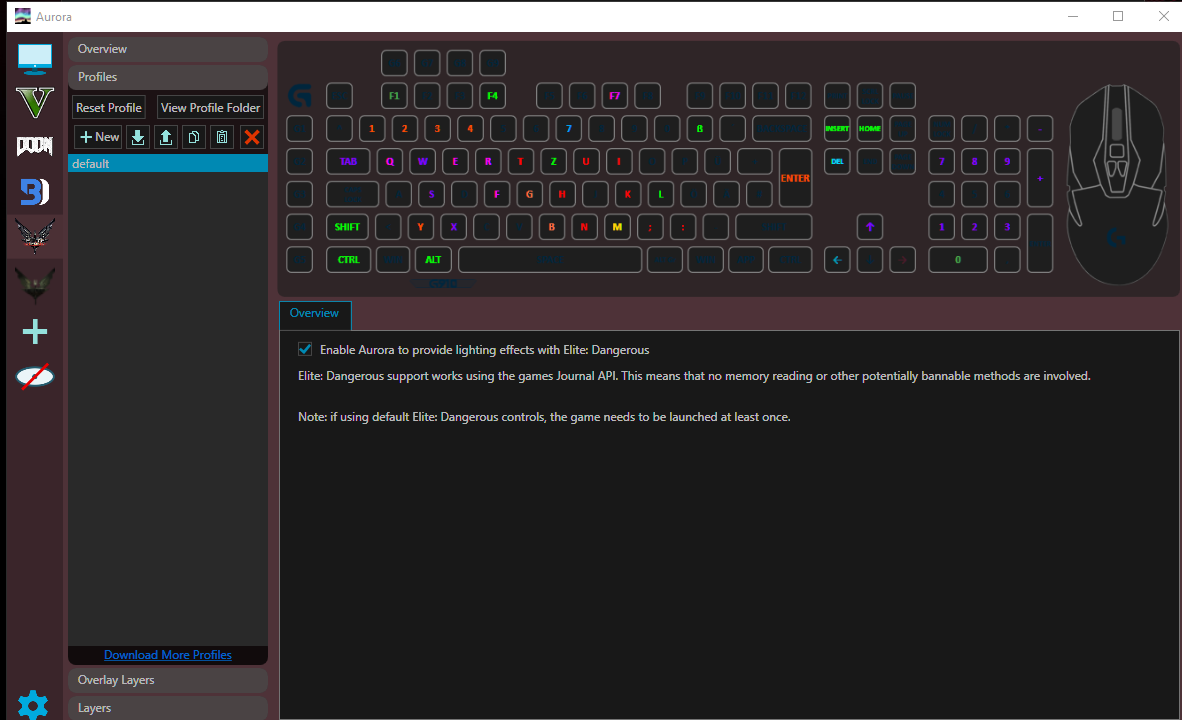Click the green 0 key on numpad

957,259
